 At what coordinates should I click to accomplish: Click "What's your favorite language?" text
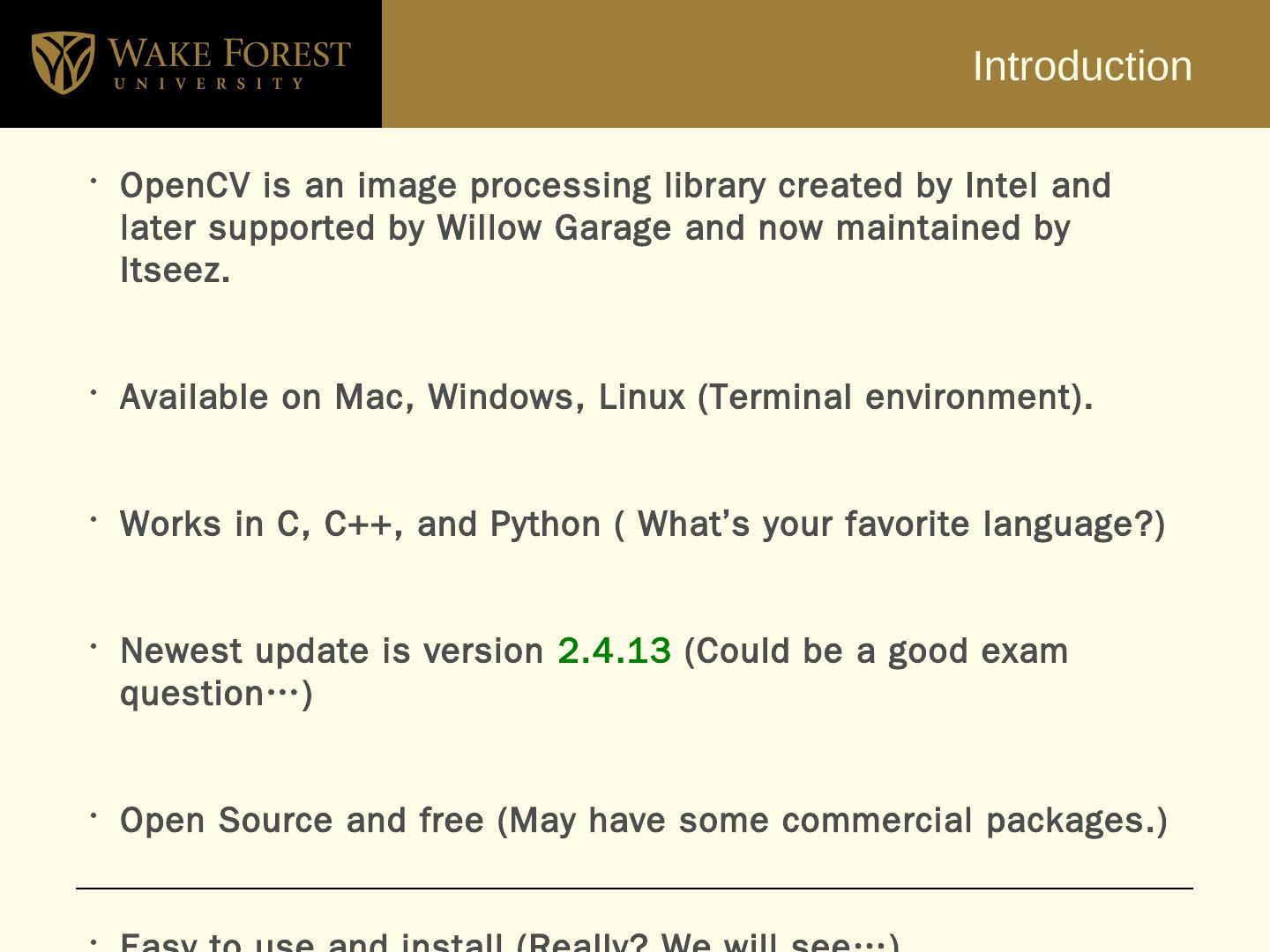(x=895, y=524)
